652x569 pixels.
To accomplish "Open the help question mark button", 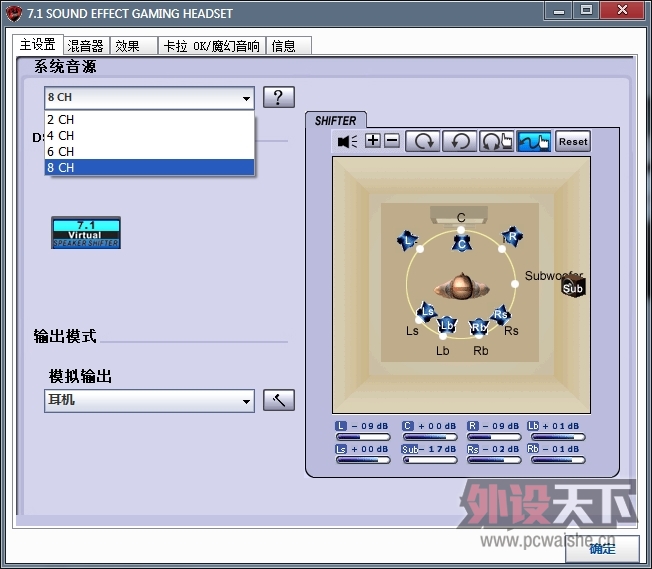I will pos(279,97).
